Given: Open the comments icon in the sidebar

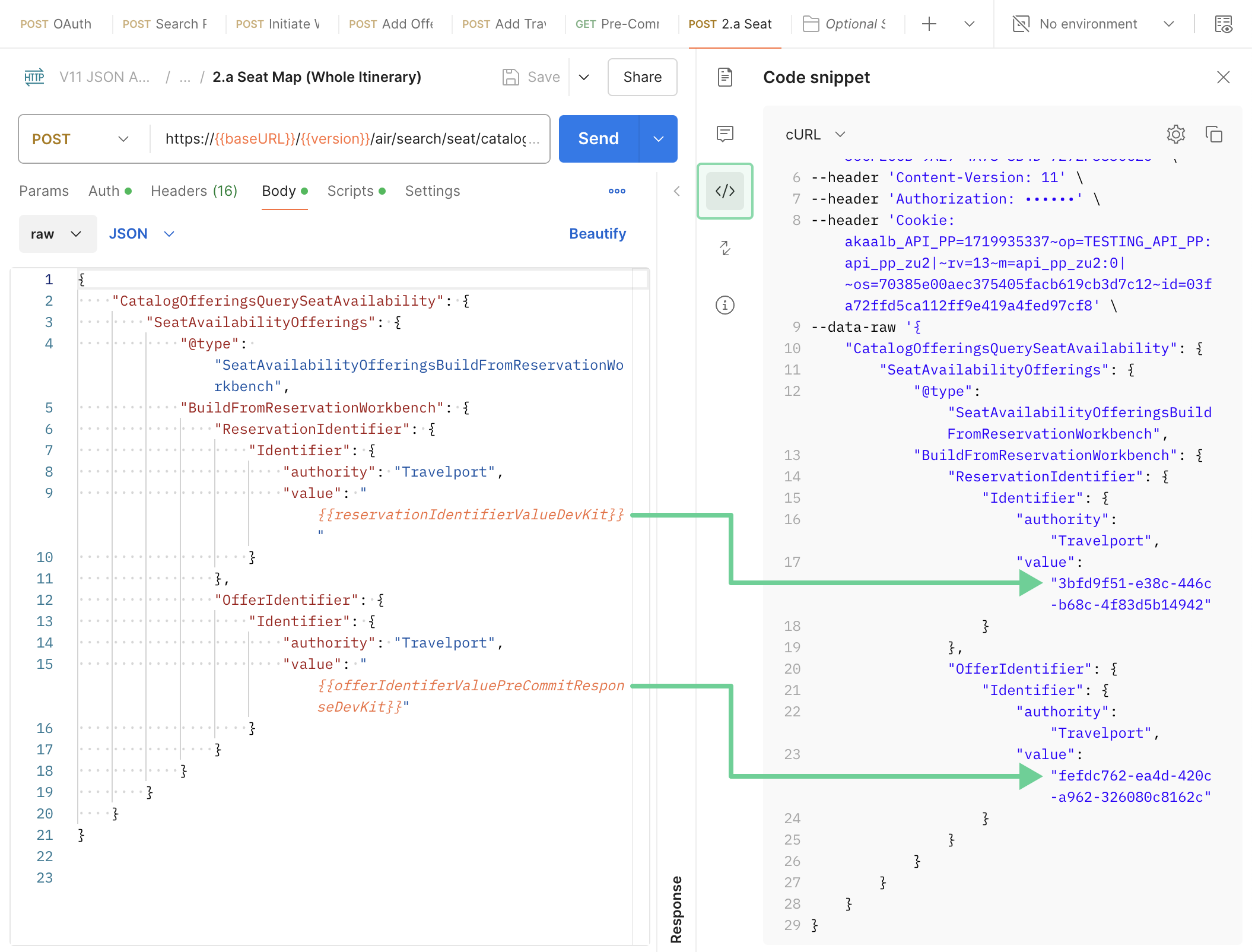Looking at the screenshot, I should (x=724, y=134).
